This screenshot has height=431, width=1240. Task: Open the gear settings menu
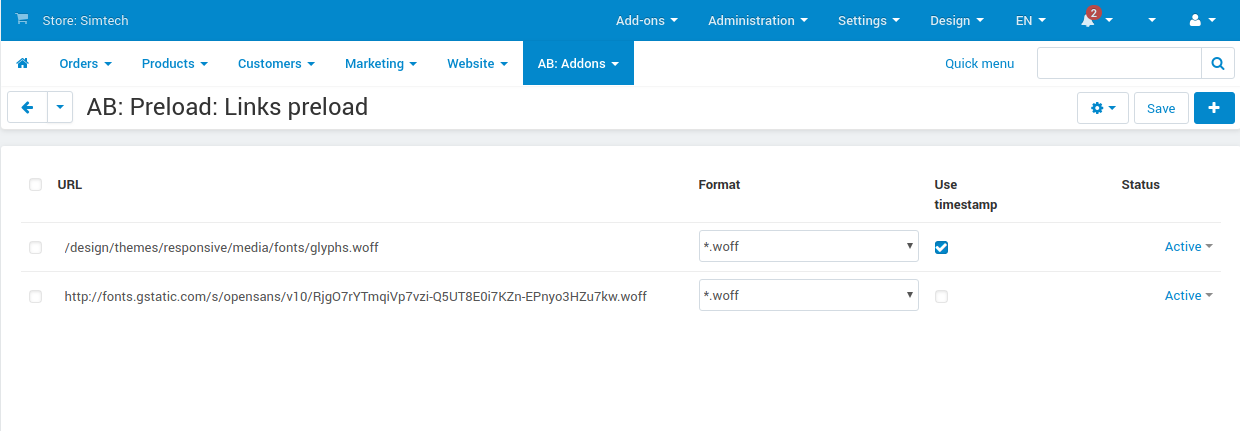[1102, 108]
